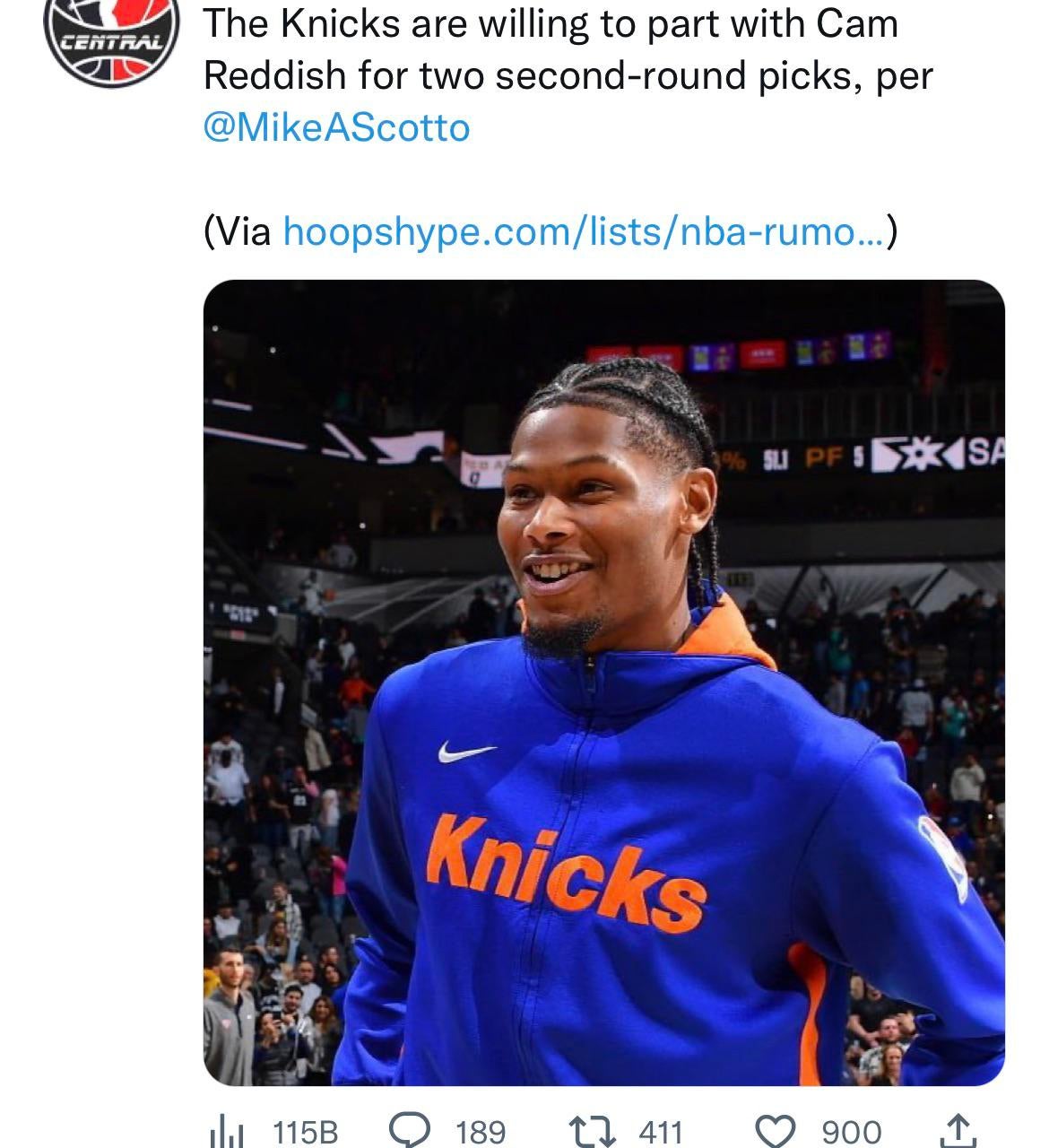Click the 115B views count
The image size is (1049, 1148).
tap(305, 1132)
